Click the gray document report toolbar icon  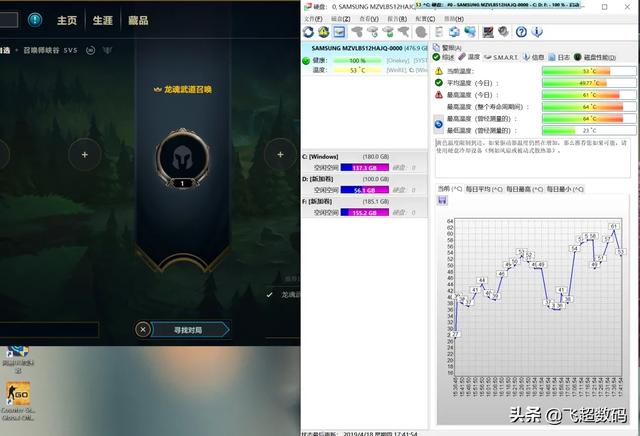point(439,32)
